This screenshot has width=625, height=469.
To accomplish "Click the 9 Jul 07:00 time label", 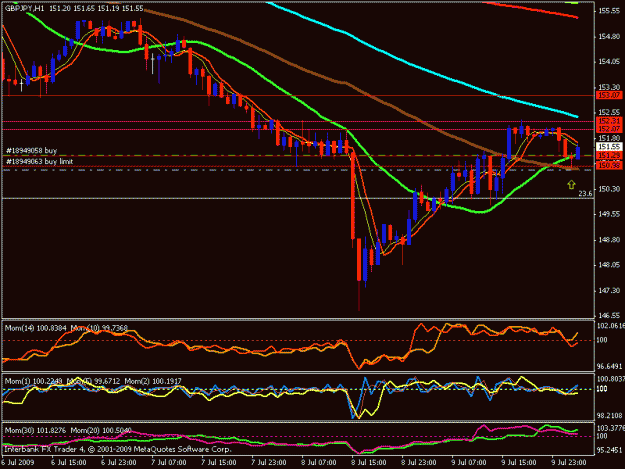I will [x=468, y=462].
